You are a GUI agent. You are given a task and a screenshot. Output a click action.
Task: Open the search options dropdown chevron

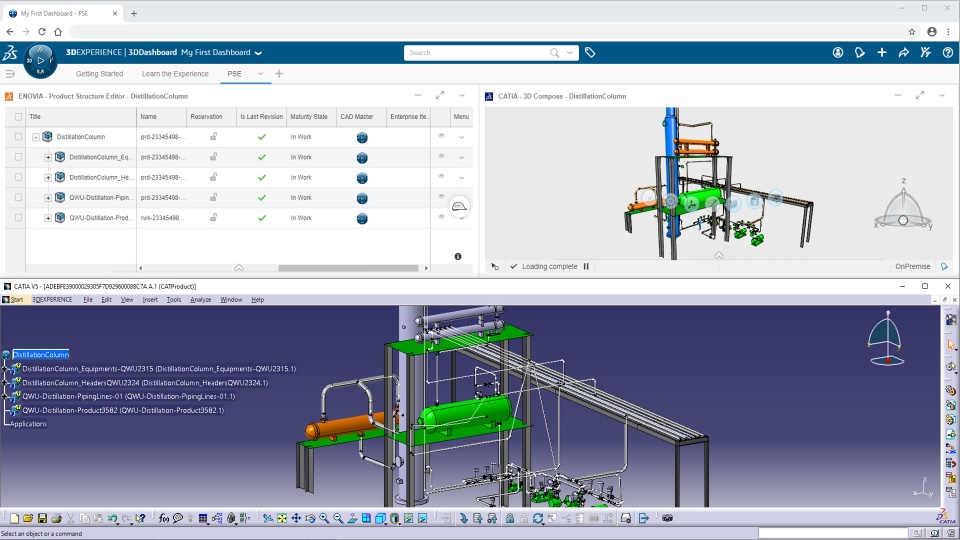(x=569, y=53)
